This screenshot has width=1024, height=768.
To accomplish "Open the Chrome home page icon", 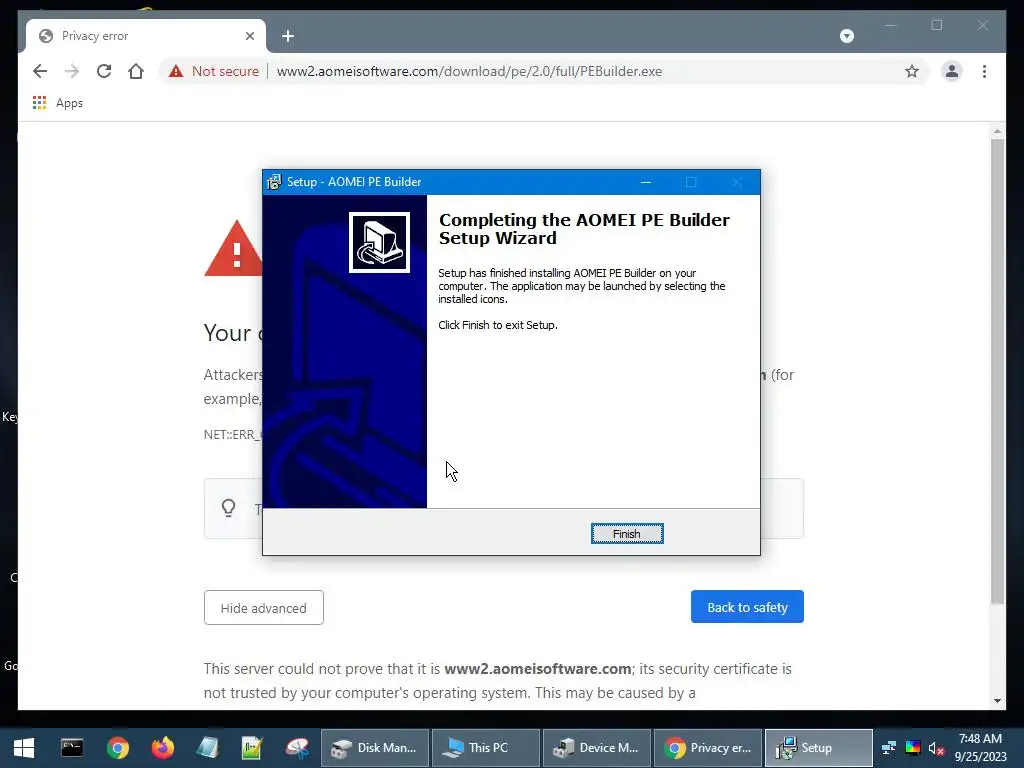I will 136,71.
